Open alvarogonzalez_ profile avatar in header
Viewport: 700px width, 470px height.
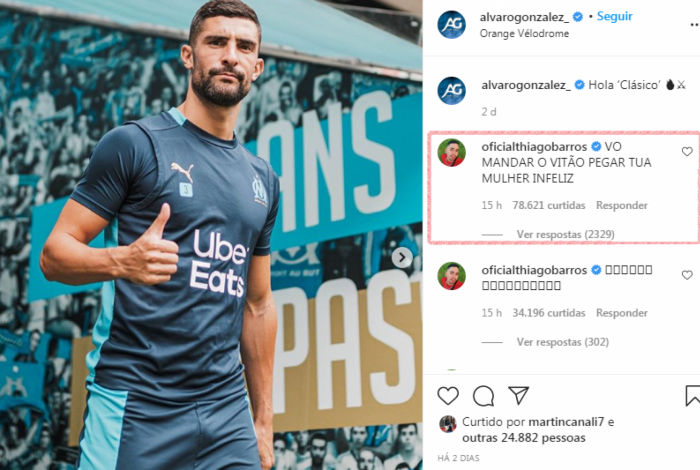(451, 25)
